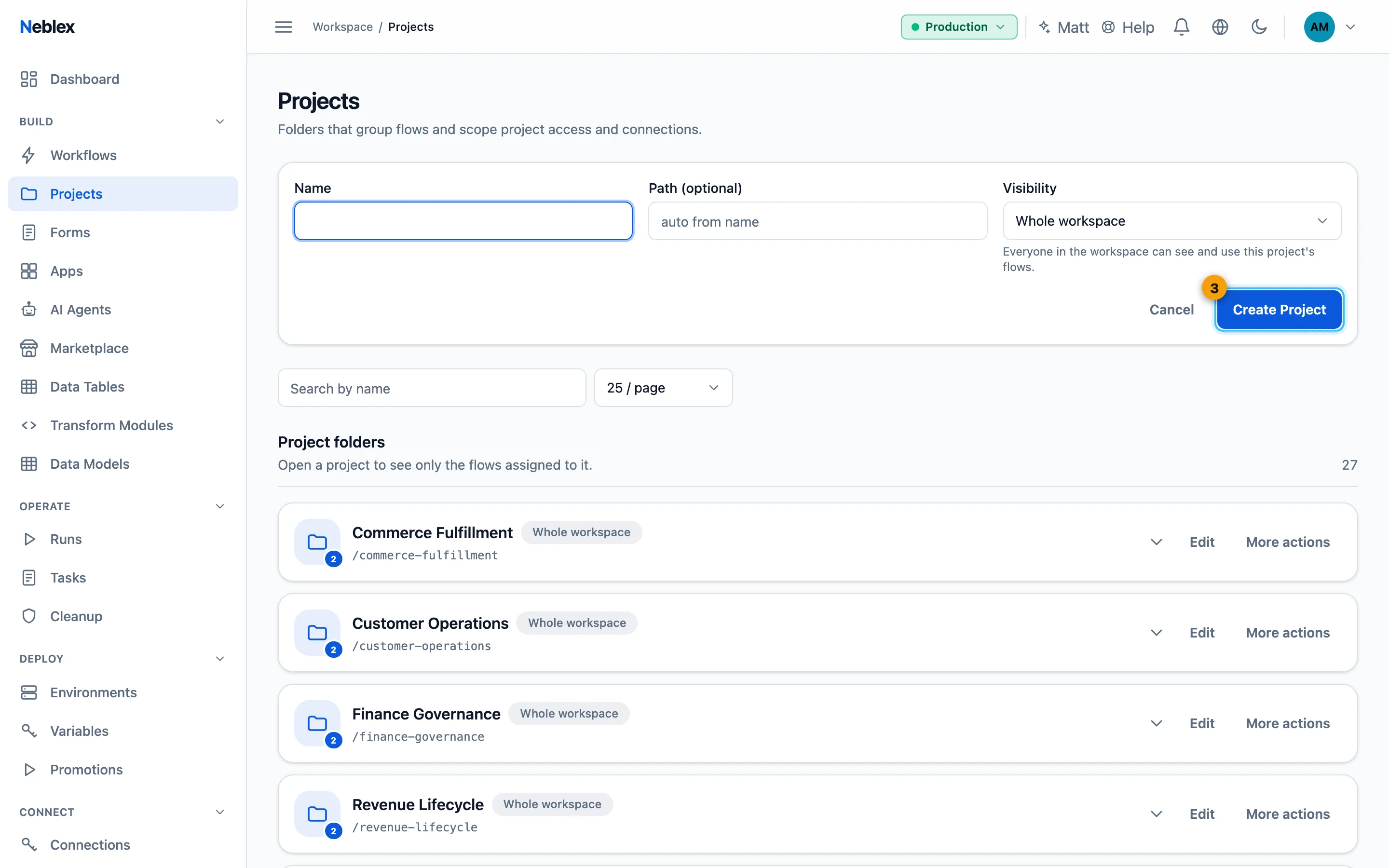This screenshot has height=868, width=1389.
Task: Expand the Commerce Fulfillment row chevron
Action: click(1156, 542)
